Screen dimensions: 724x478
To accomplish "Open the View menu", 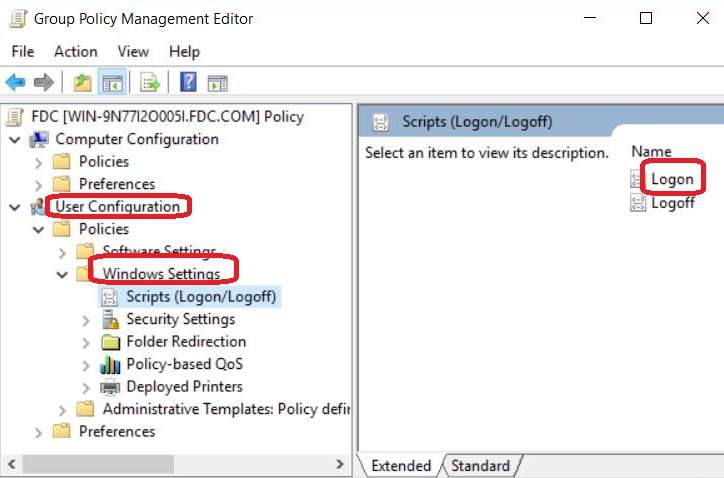I will point(133,51).
